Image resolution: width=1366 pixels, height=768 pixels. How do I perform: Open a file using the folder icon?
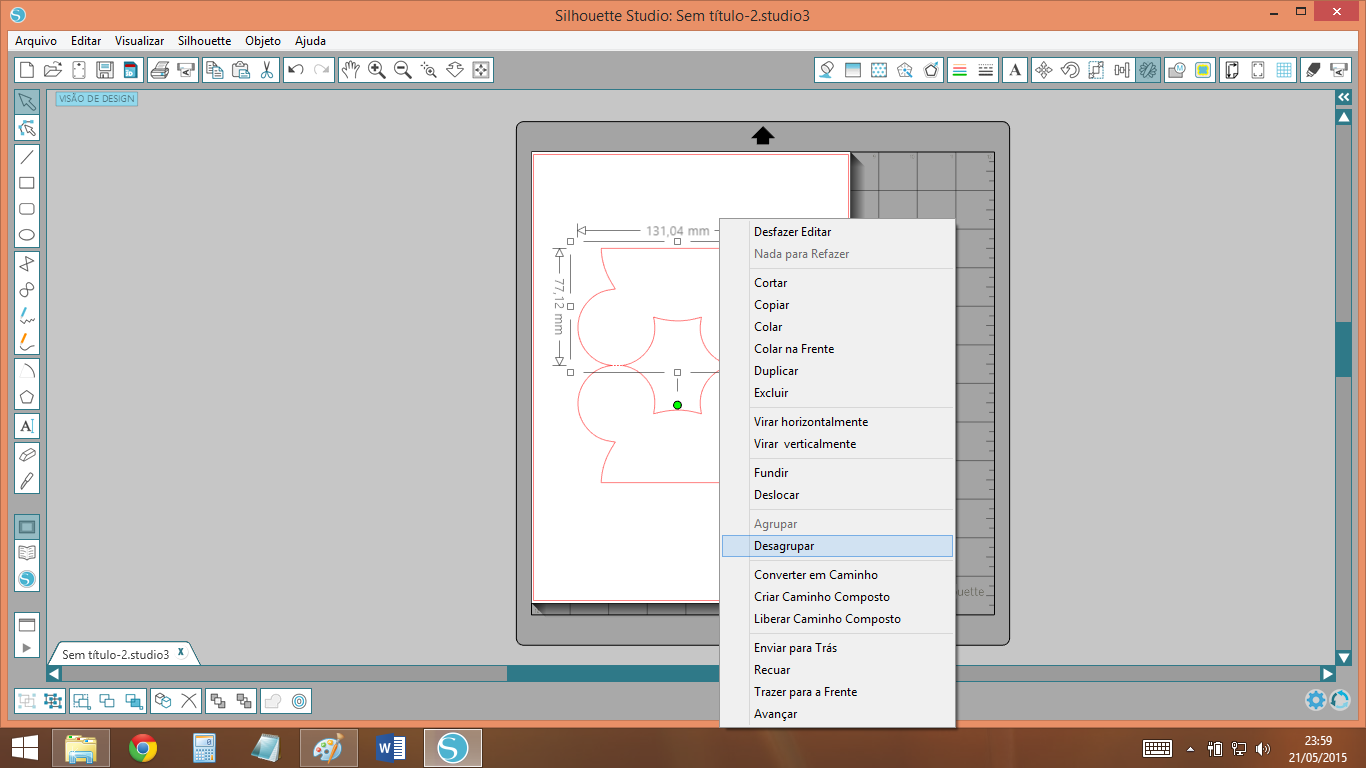coord(53,70)
